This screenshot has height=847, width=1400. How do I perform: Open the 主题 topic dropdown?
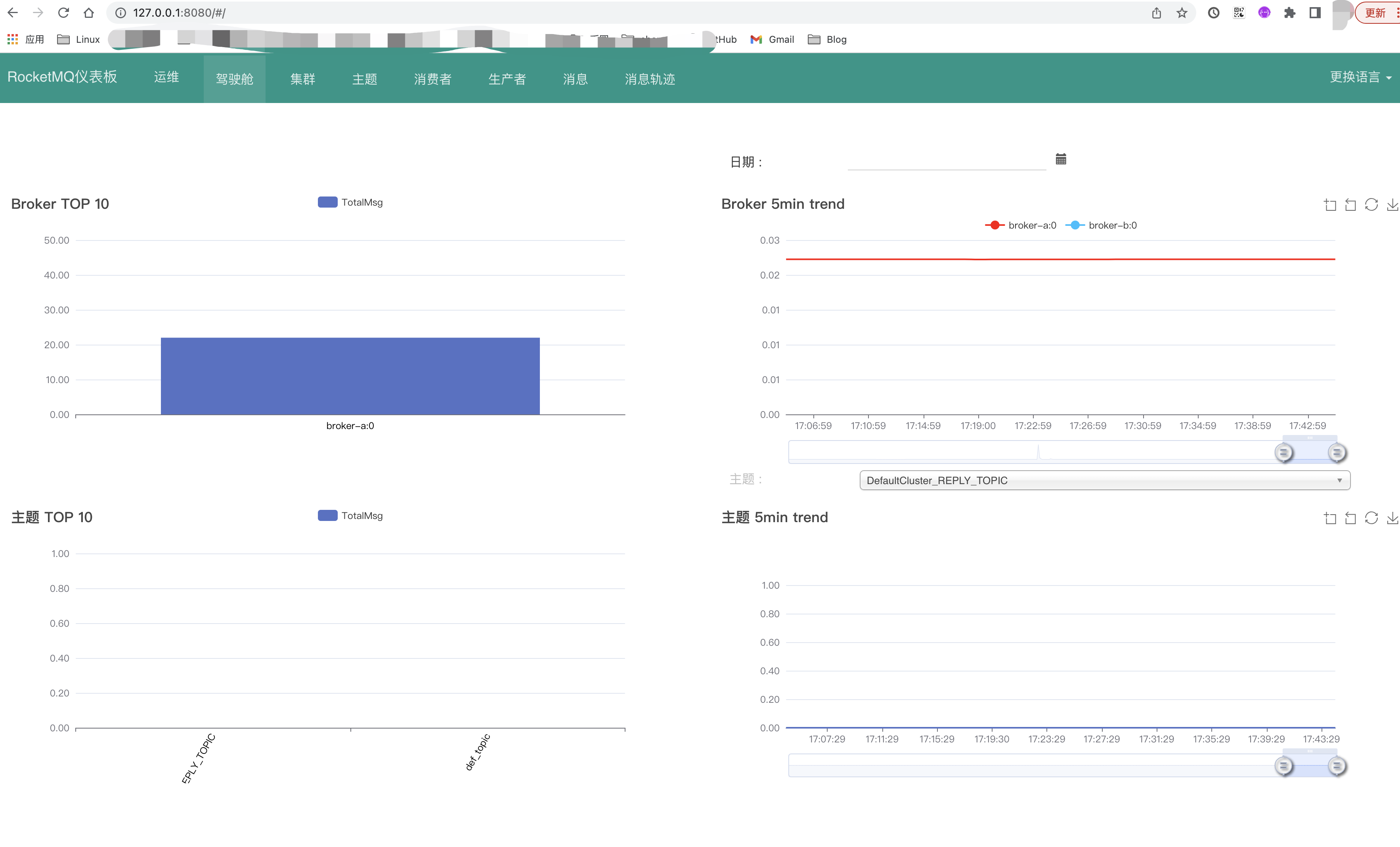coord(1105,480)
